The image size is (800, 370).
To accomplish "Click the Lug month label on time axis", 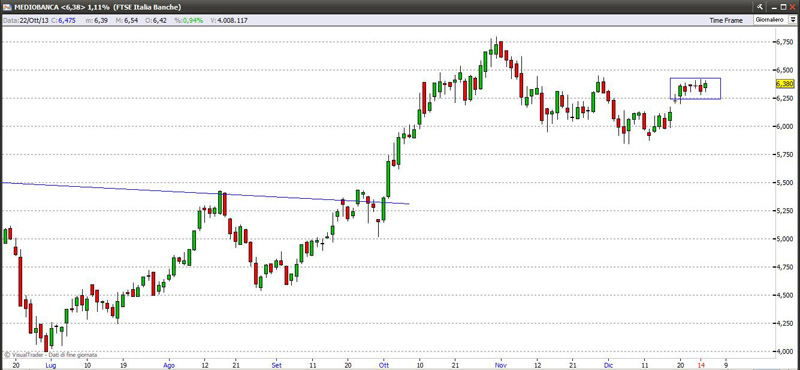I will click(50, 365).
